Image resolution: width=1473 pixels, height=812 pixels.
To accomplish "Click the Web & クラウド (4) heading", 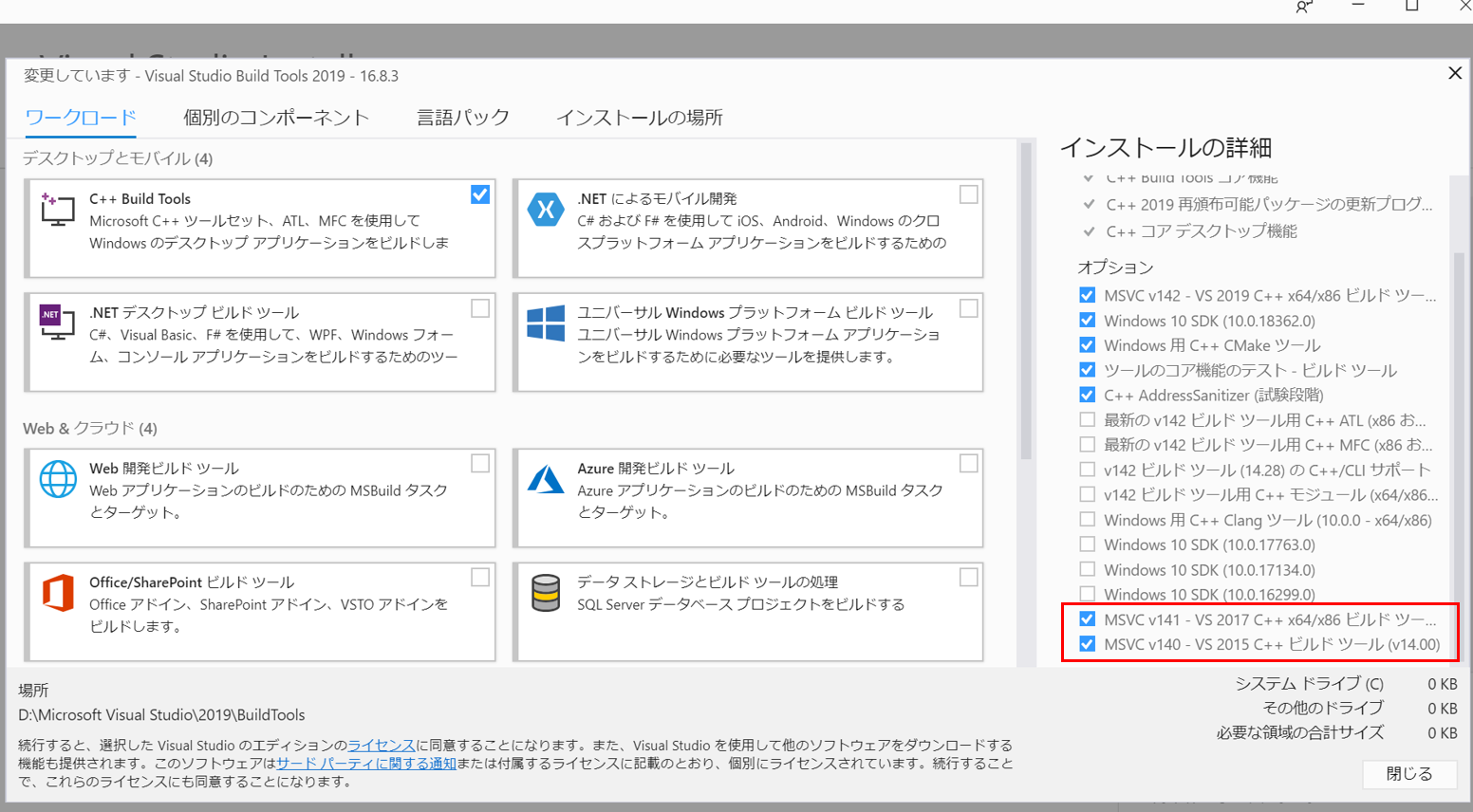I will click(90, 428).
